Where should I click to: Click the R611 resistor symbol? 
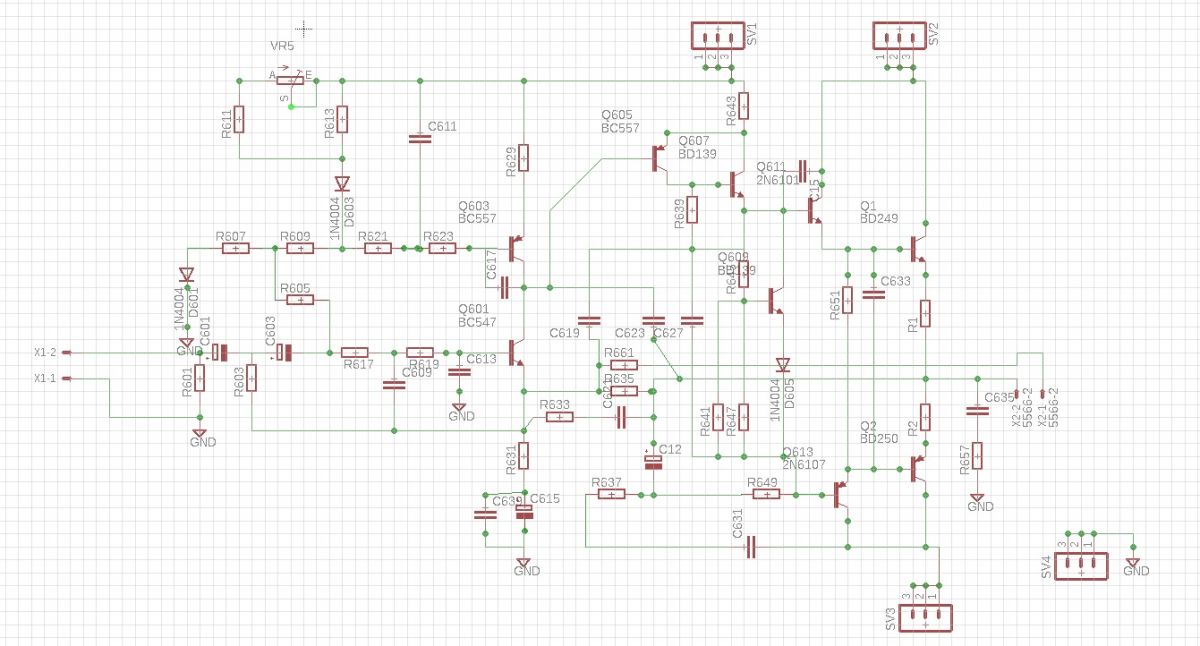click(x=238, y=120)
